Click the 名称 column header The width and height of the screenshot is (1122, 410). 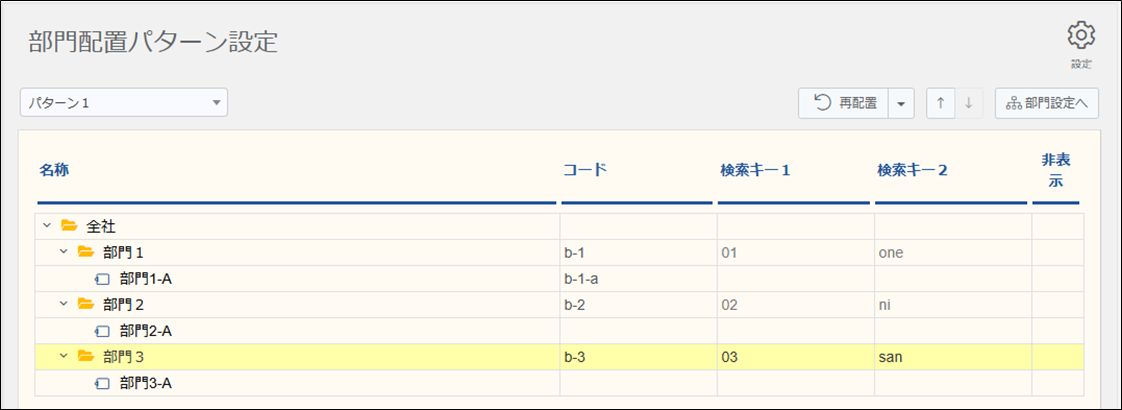[54, 170]
